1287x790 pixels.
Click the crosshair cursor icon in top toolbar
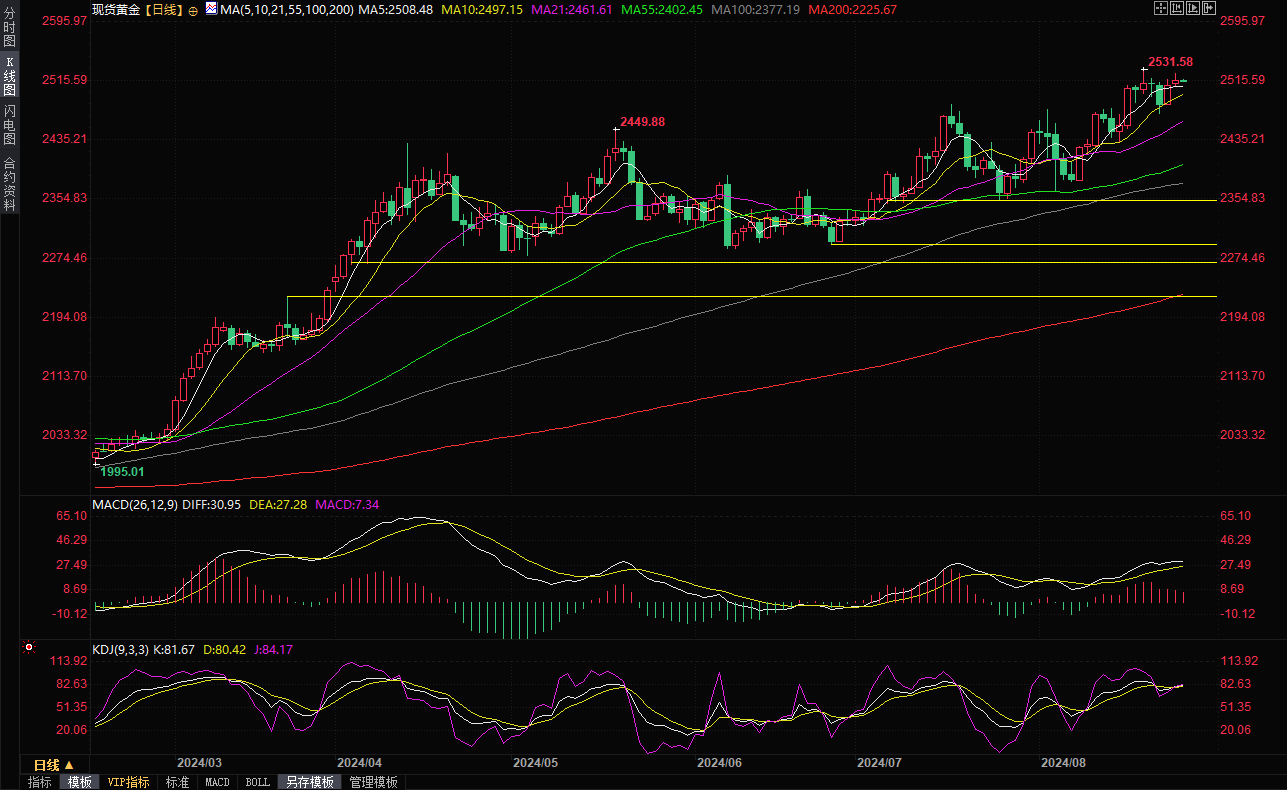point(1161,8)
